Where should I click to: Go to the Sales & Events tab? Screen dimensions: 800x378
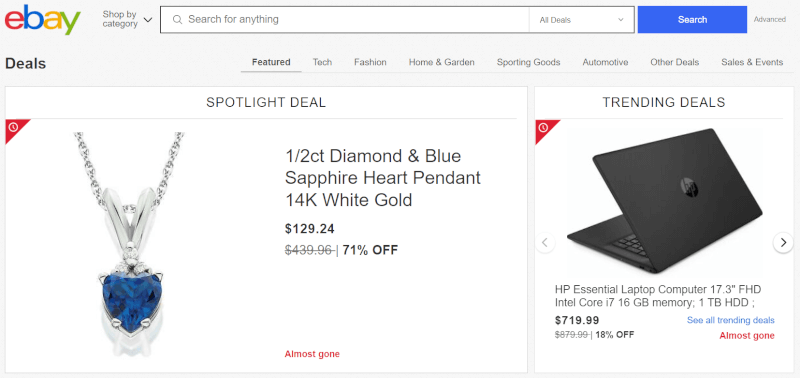pos(752,62)
